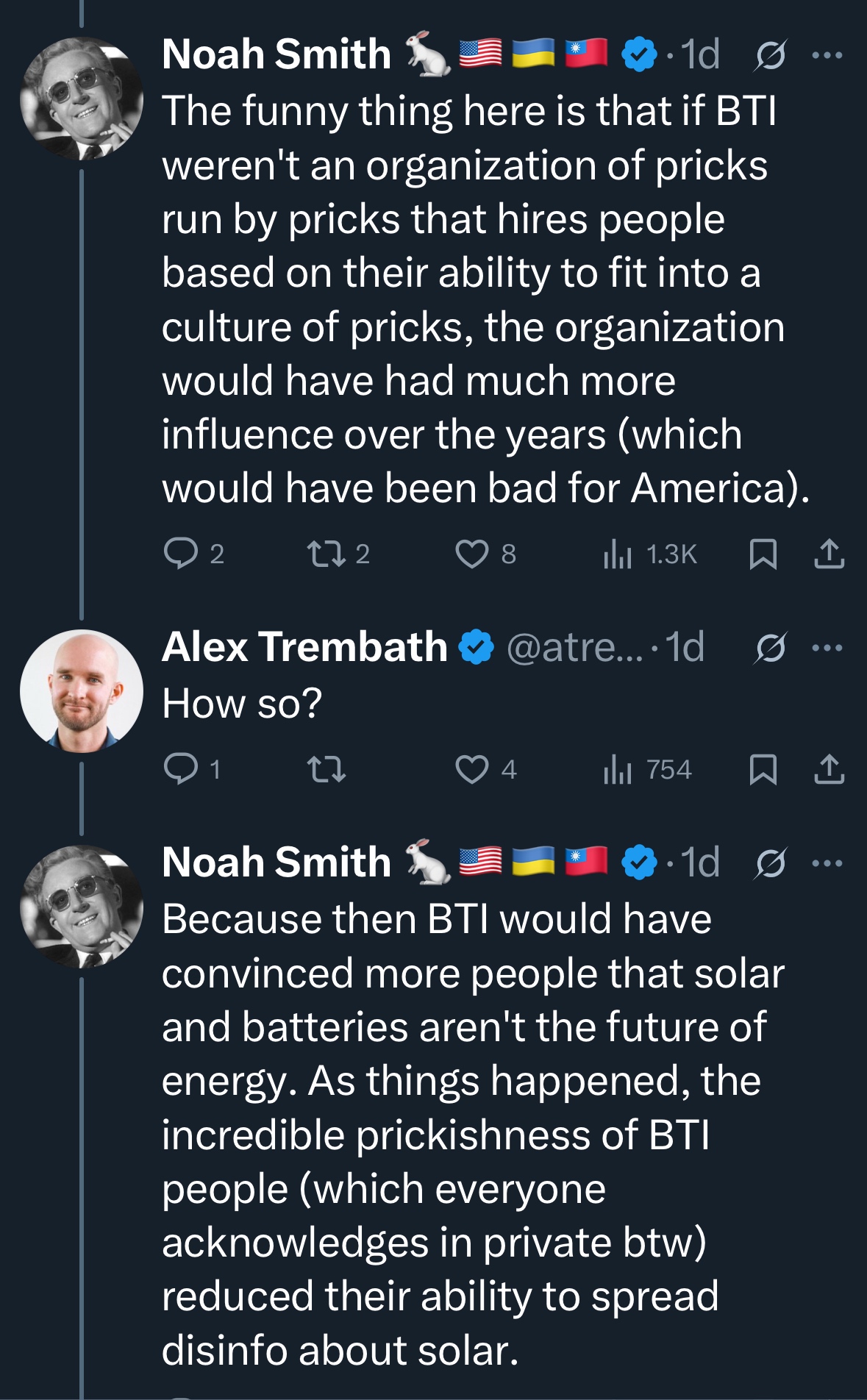The image size is (867, 1400).
Task: Bookmark Alex Trembath's tweet
Action: pyautogui.click(x=763, y=769)
